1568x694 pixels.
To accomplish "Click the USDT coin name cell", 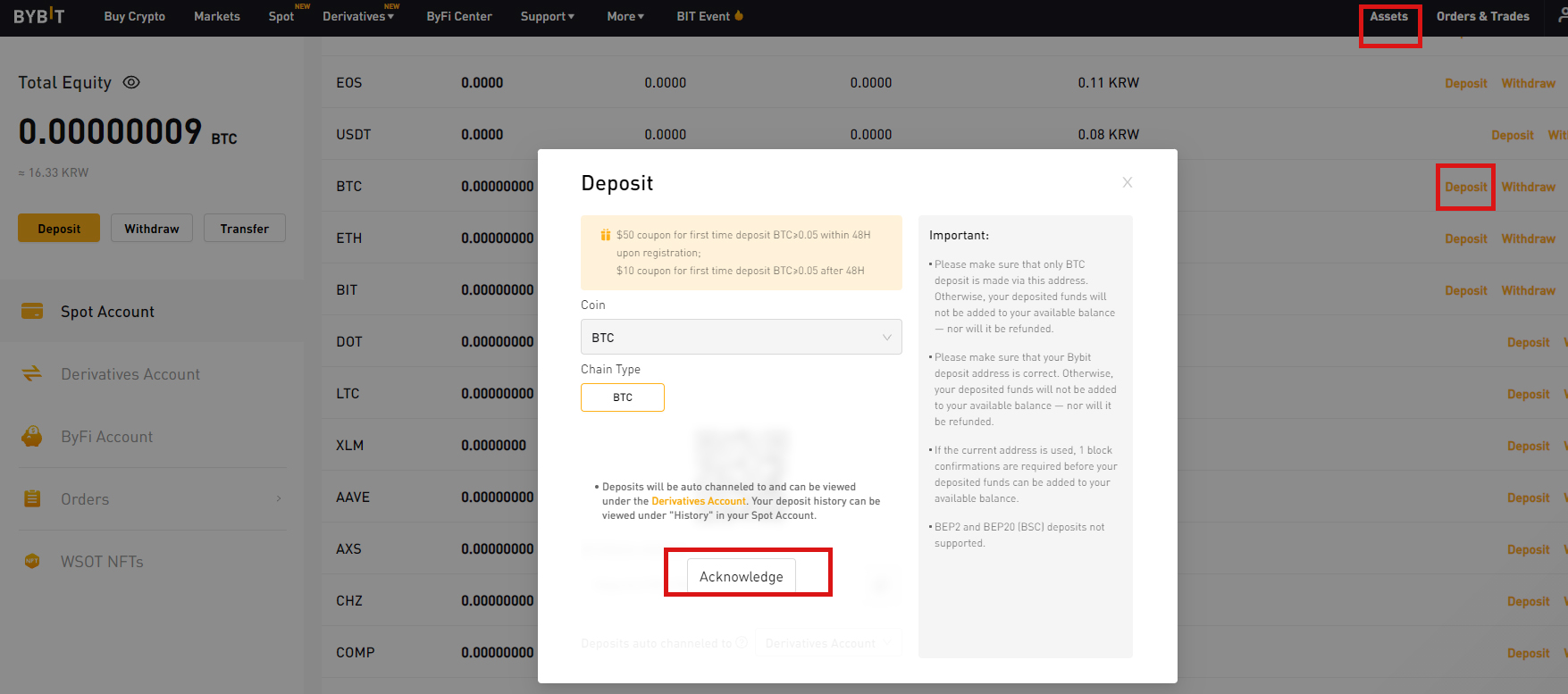I will coord(354,134).
